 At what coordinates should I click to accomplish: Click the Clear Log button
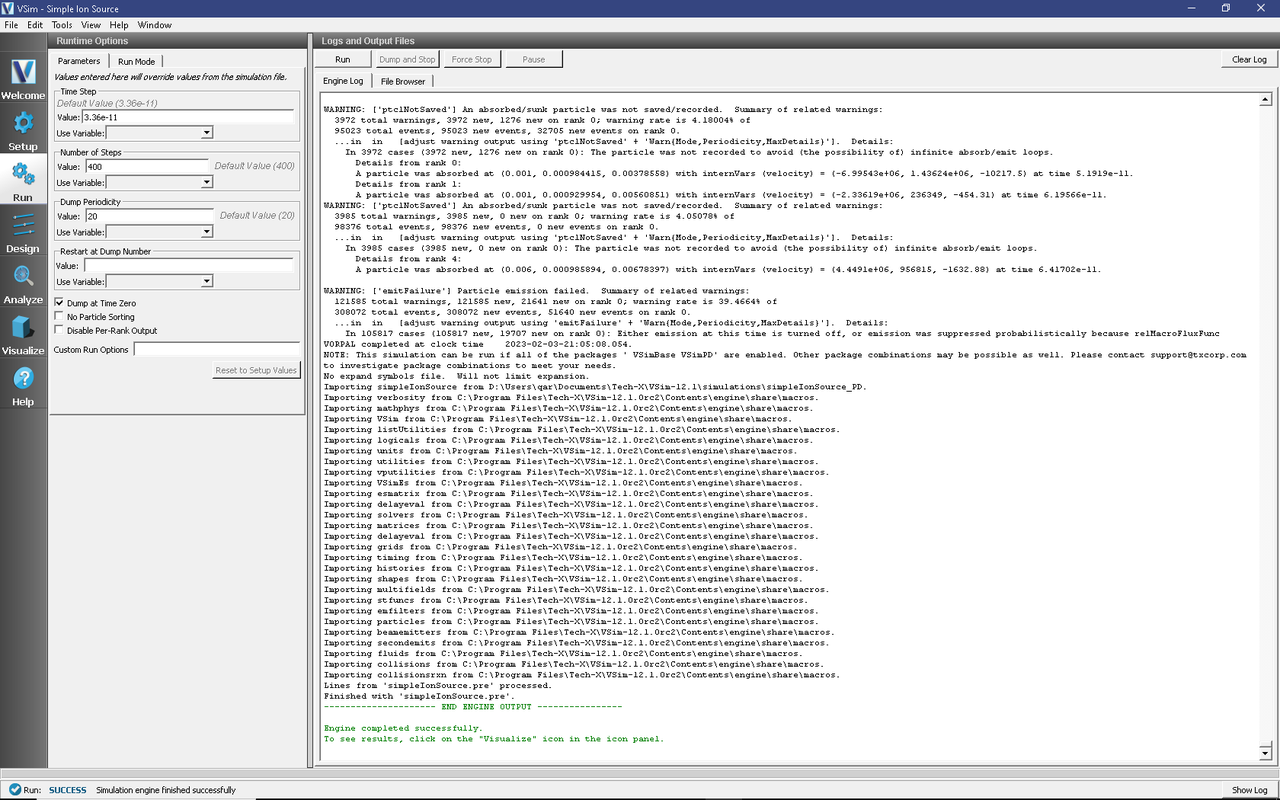click(1248, 60)
